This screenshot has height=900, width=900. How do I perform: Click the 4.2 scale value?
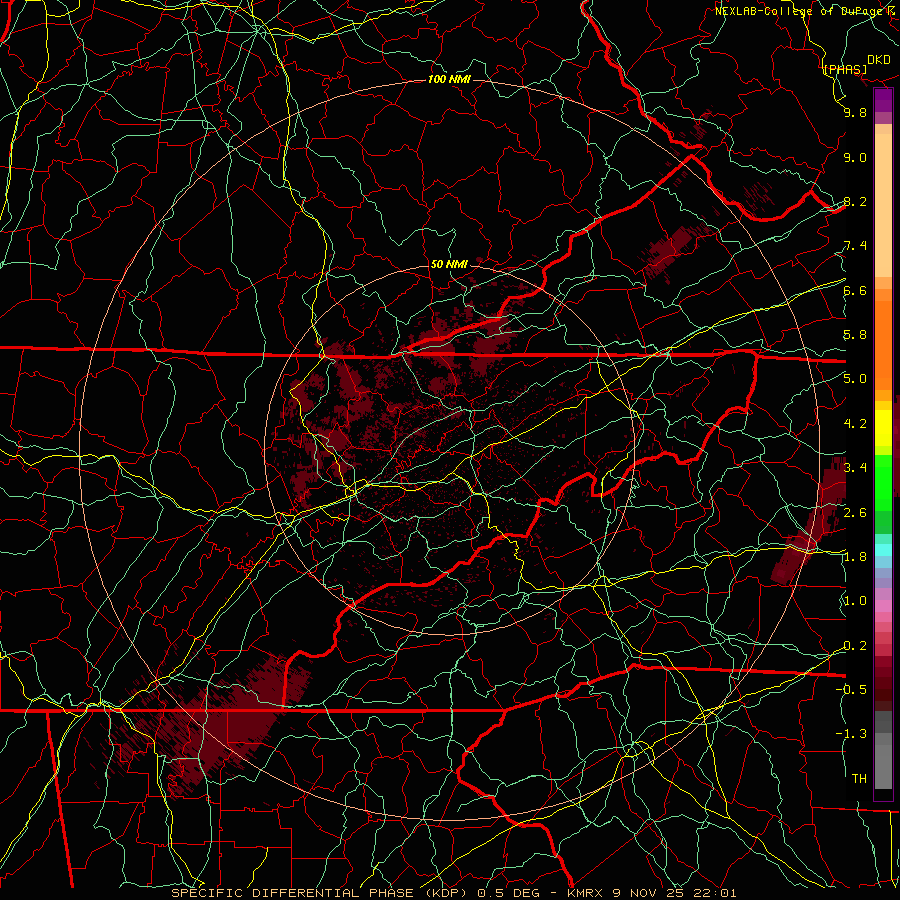(x=855, y=424)
